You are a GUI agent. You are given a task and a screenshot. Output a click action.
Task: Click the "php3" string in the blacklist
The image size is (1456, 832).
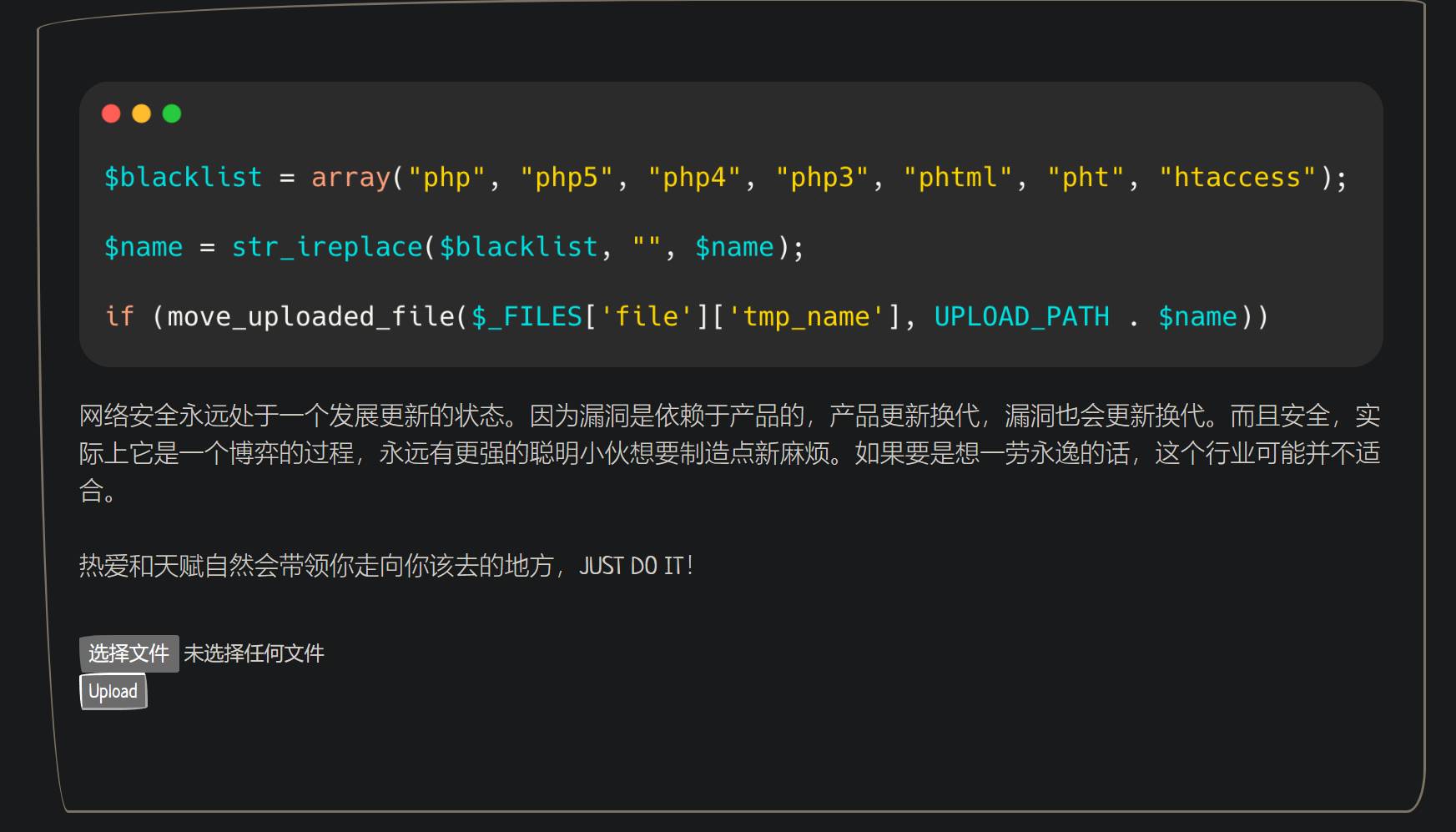tap(822, 178)
